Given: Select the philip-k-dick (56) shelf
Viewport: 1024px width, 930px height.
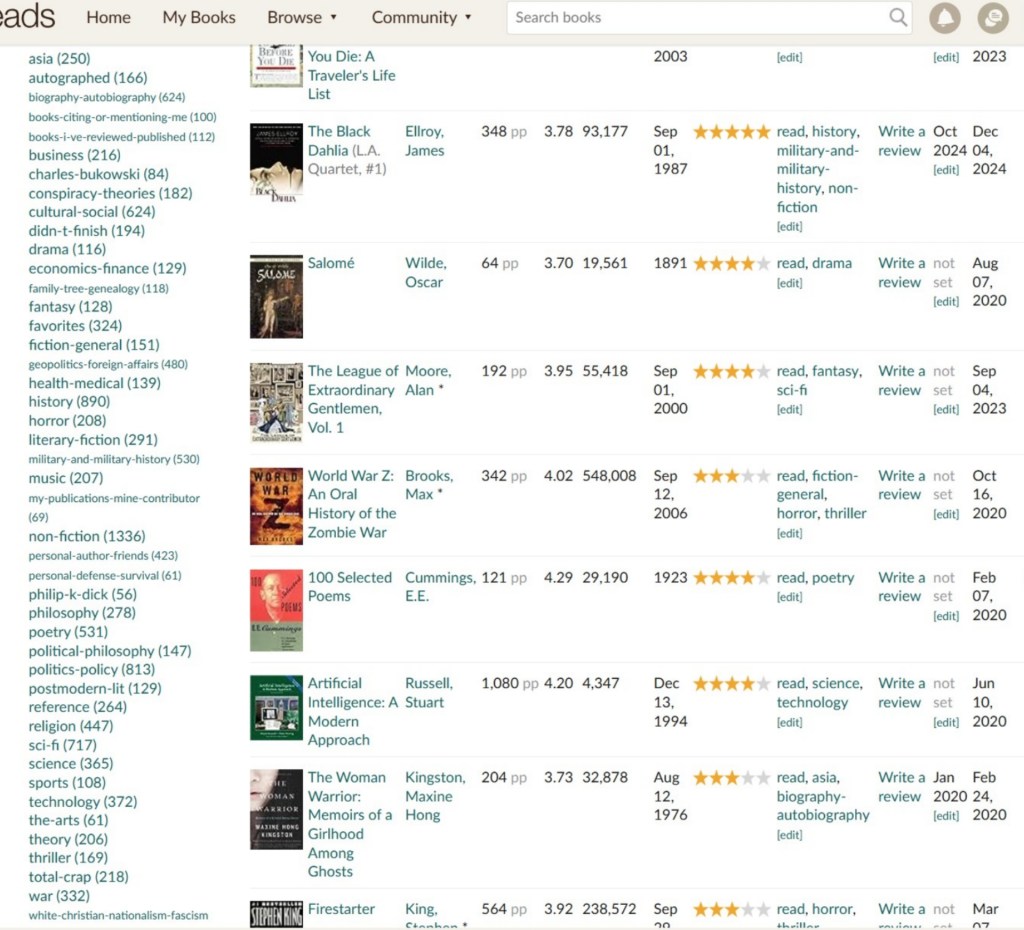Looking at the screenshot, I should (x=82, y=594).
